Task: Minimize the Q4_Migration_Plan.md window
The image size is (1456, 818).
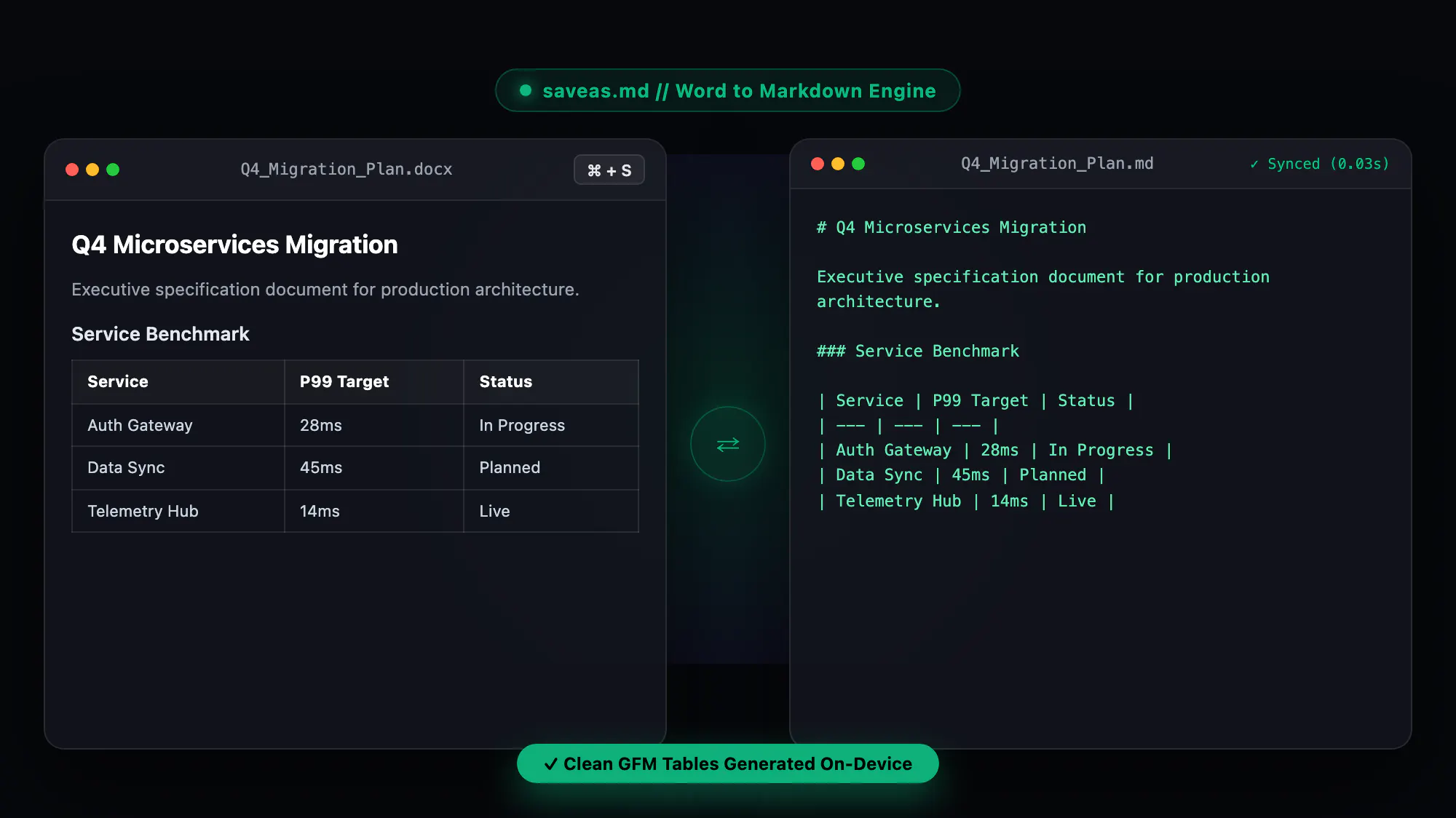Action: pyautogui.click(x=838, y=164)
